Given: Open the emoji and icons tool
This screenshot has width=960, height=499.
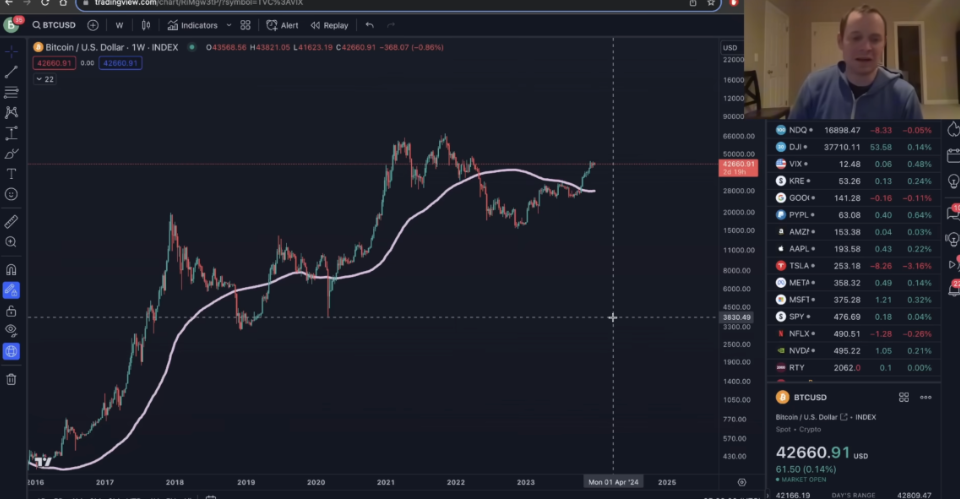Looking at the screenshot, I should point(11,195).
